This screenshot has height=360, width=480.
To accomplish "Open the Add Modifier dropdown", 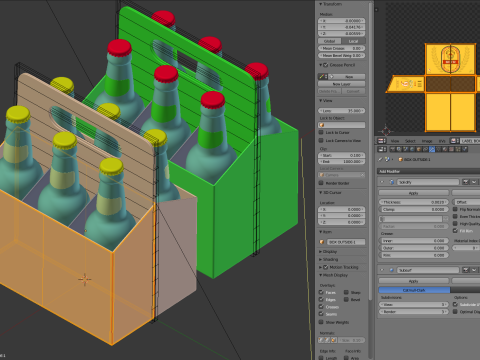I will (x=428, y=171).
